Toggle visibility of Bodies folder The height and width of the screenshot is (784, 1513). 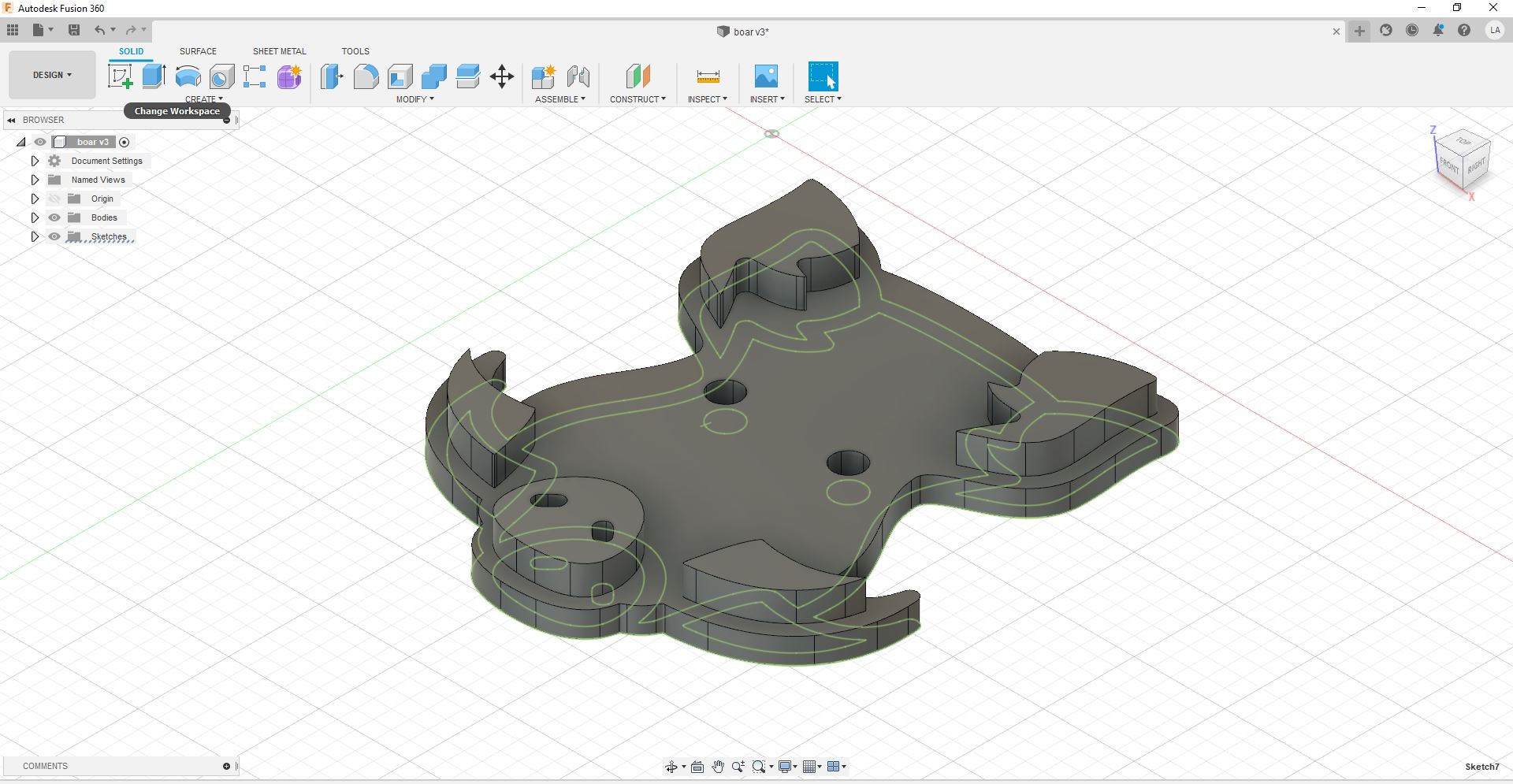tap(54, 217)
